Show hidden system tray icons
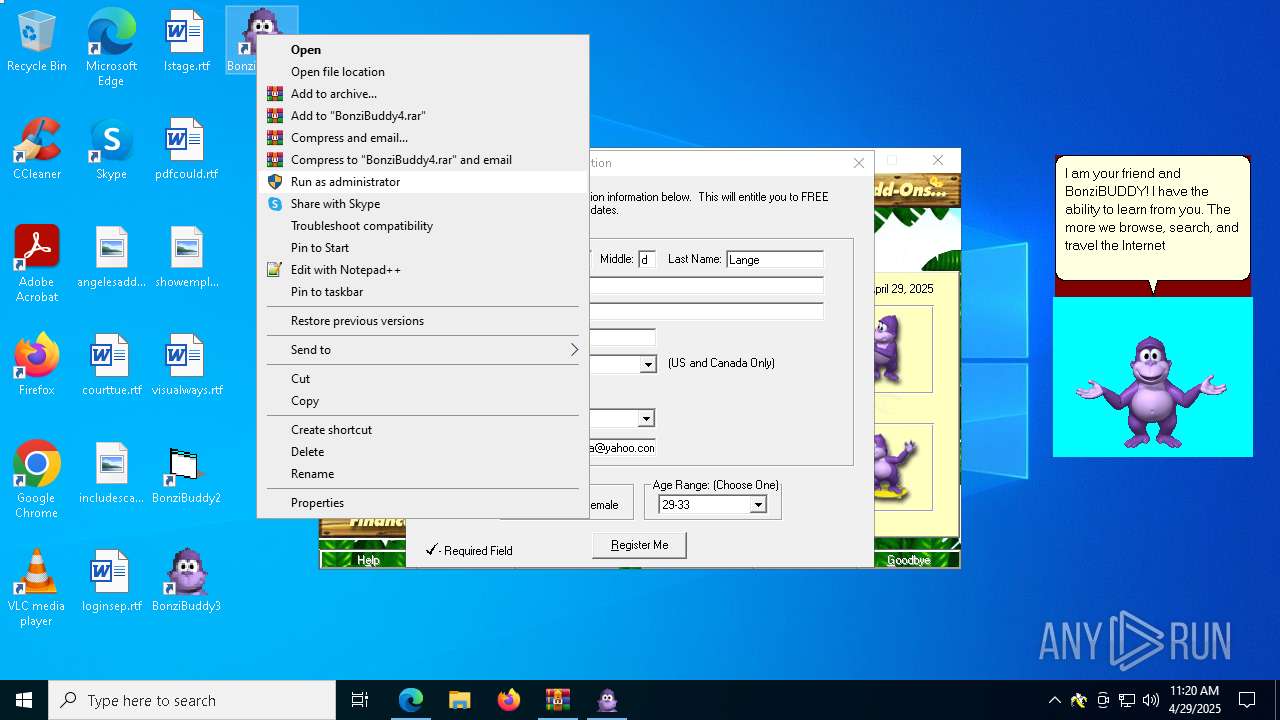Viewport: 1280px width, 720px height. click(x=1054, y=700)
